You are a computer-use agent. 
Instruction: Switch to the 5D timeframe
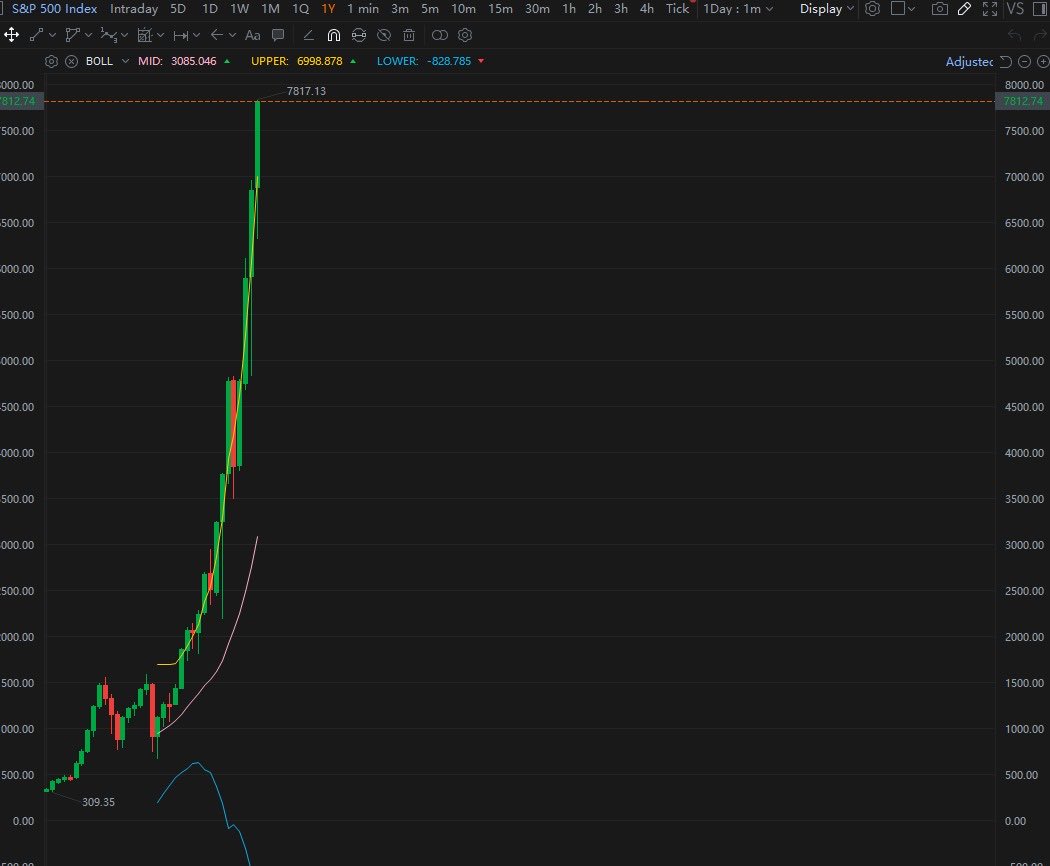178,9
